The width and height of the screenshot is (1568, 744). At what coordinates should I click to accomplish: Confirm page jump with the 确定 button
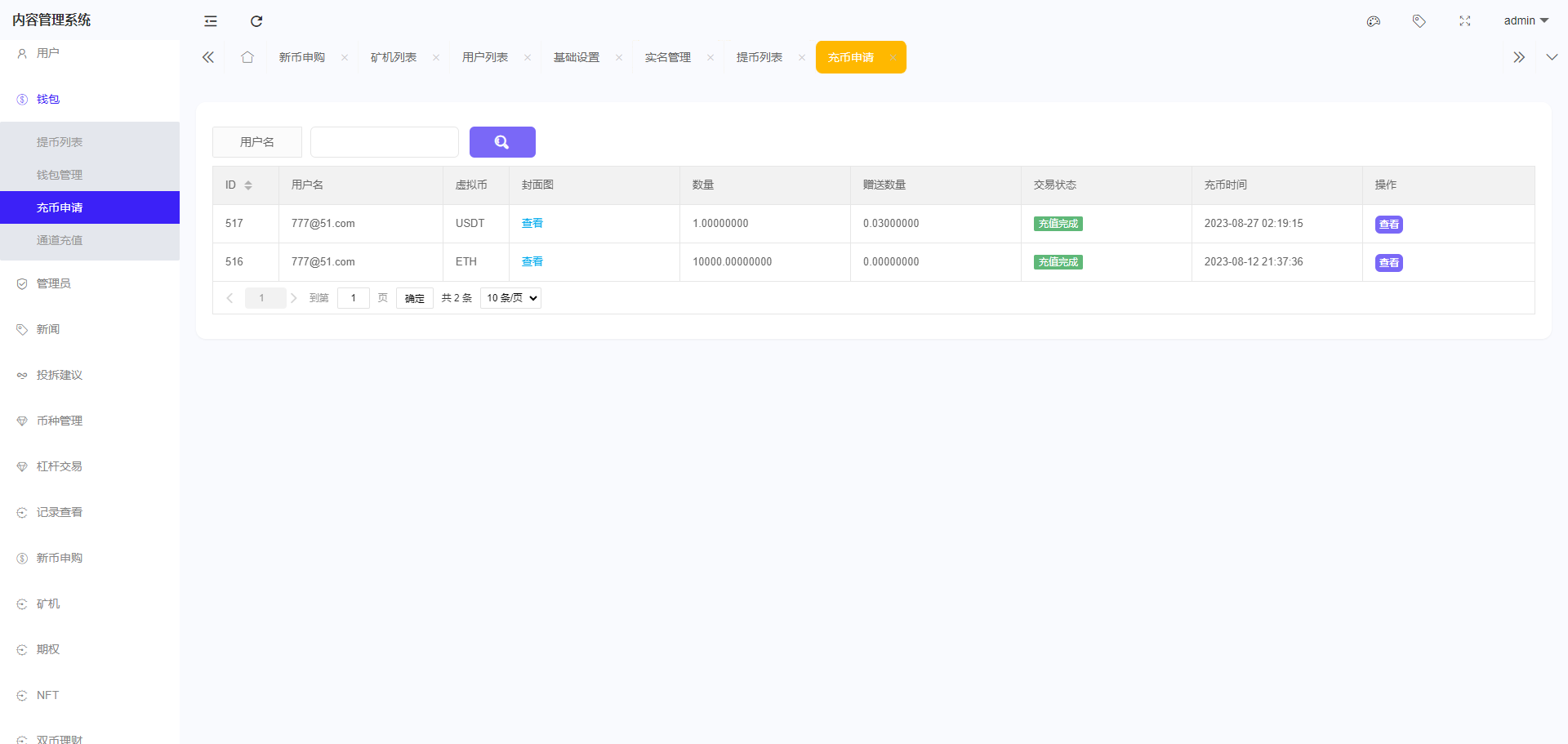414,297
